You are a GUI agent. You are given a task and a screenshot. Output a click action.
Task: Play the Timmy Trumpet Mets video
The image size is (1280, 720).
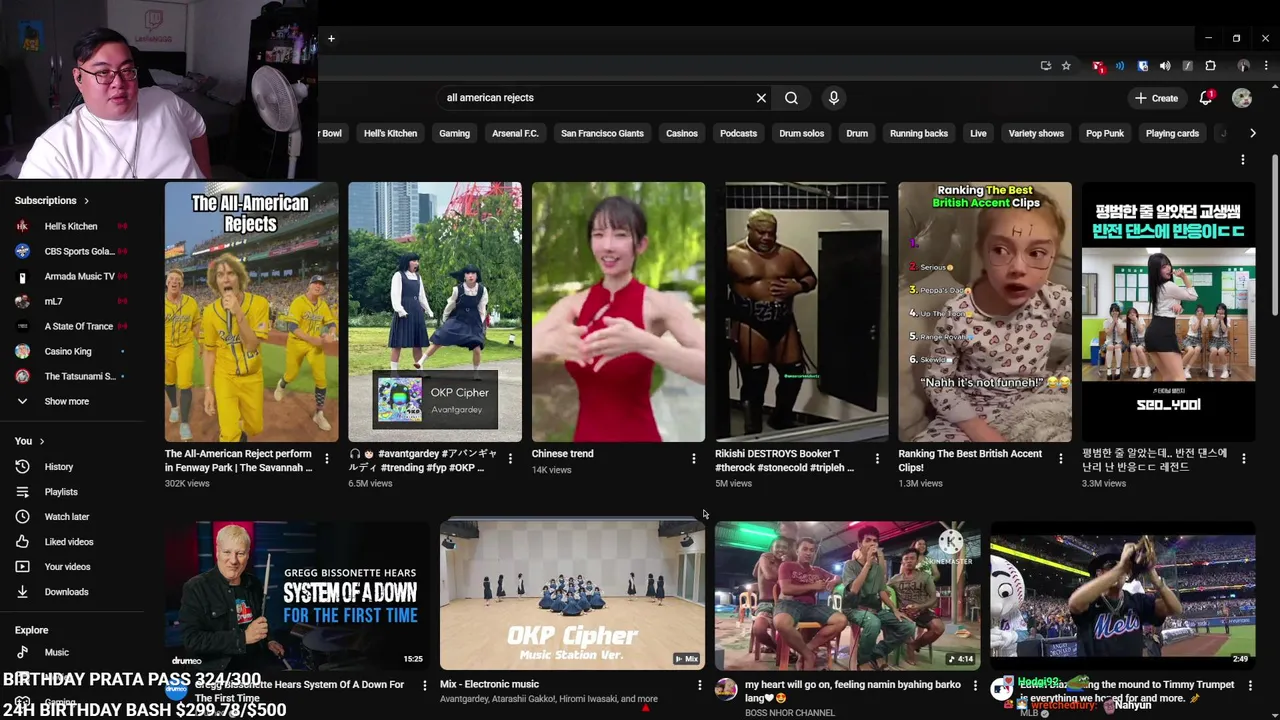click(1123, 595)
